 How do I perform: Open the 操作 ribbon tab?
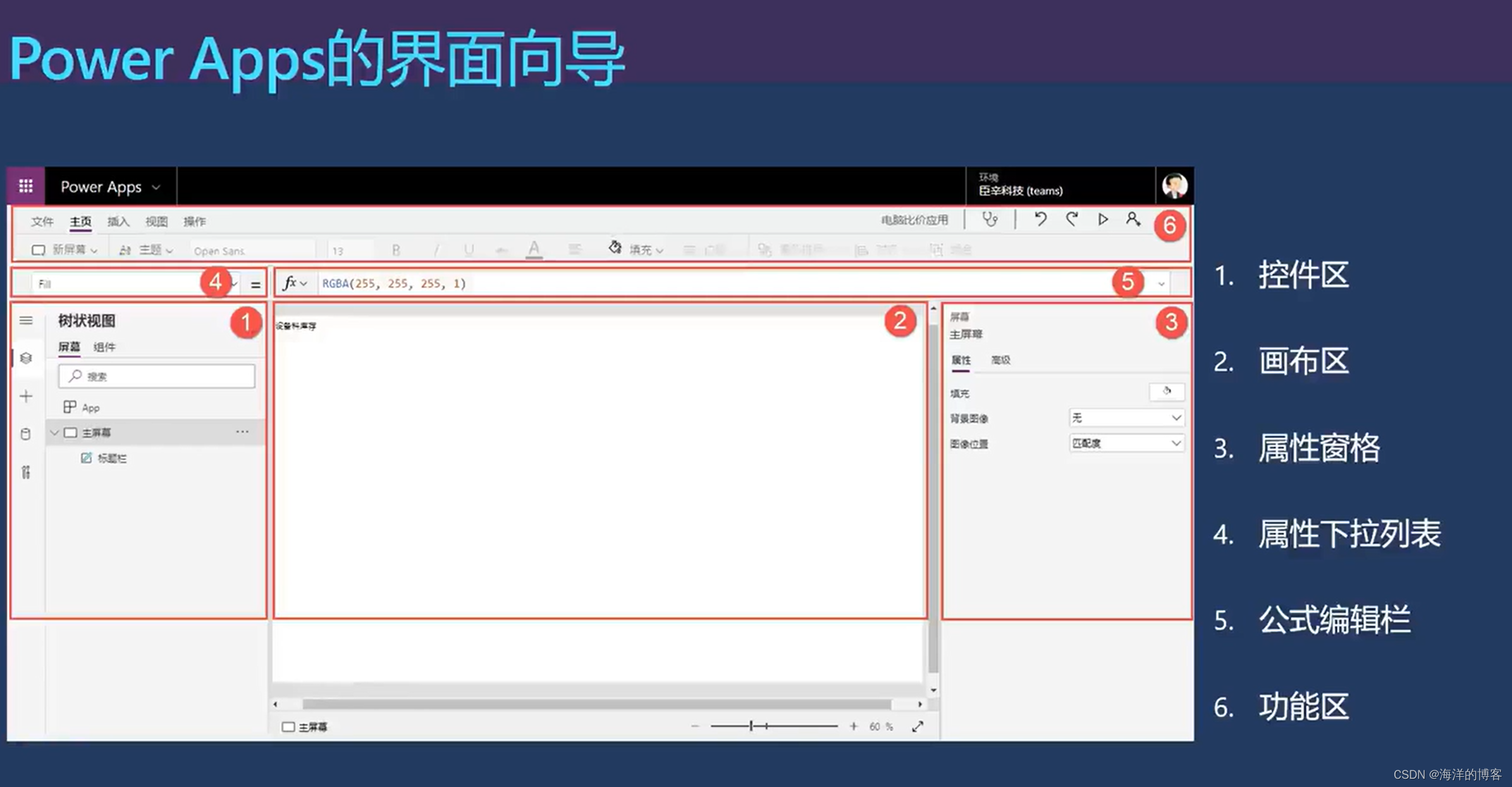click(x=194, y=221)
